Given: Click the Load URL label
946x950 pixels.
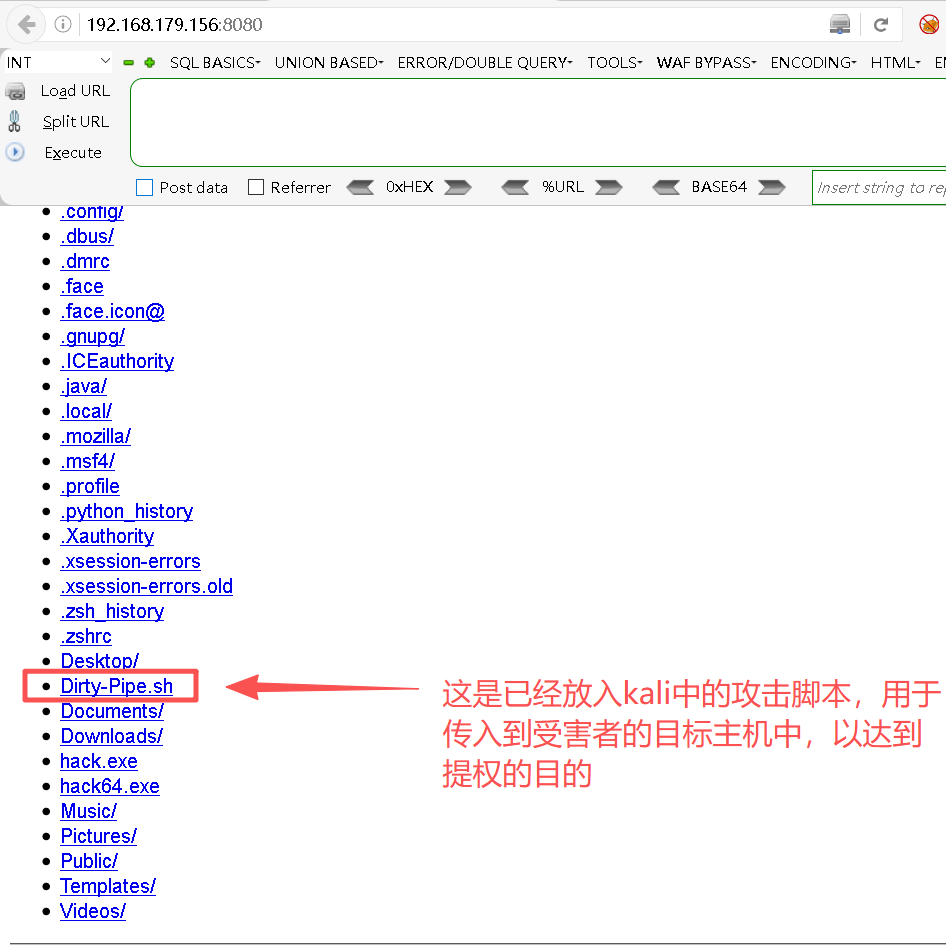Looking at the screenshot, I should coord(75,91).
